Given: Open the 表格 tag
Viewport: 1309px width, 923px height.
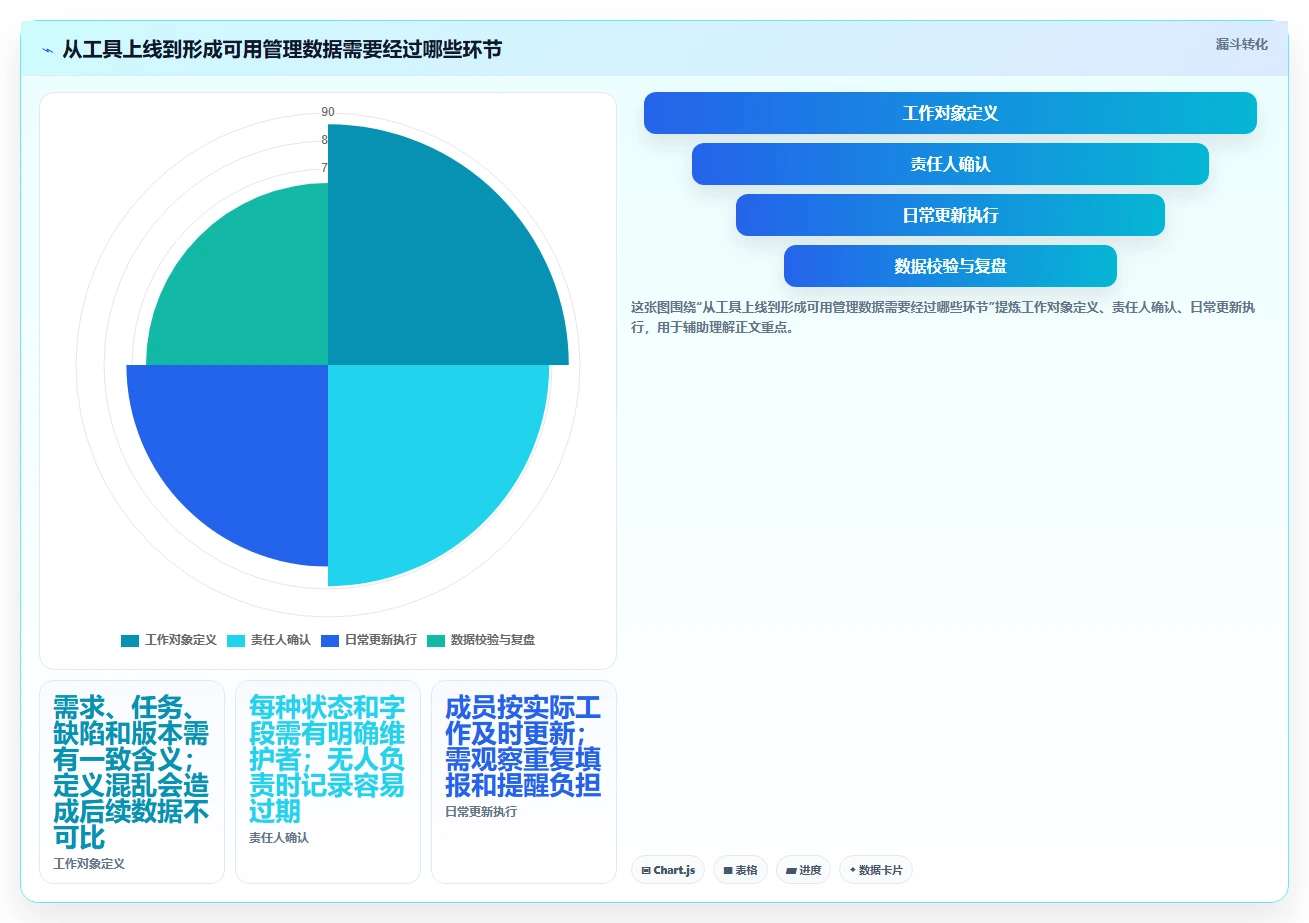Looking at the screenshot, I should click(x=741, y=870).
